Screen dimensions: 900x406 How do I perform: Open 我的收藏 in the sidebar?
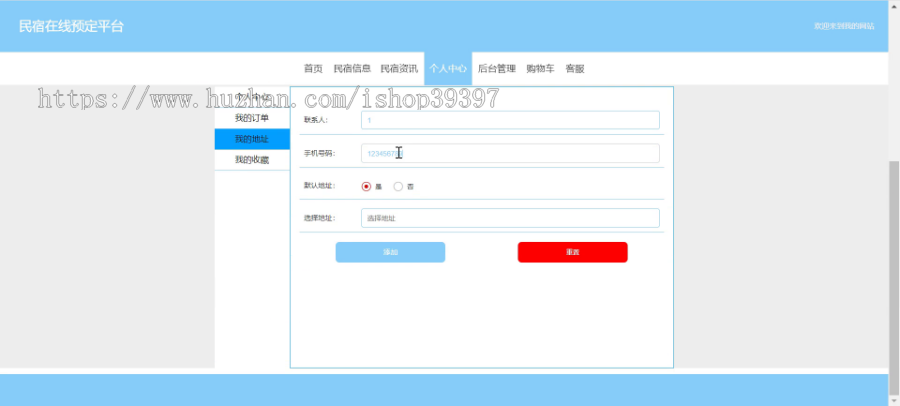point(252,160)
